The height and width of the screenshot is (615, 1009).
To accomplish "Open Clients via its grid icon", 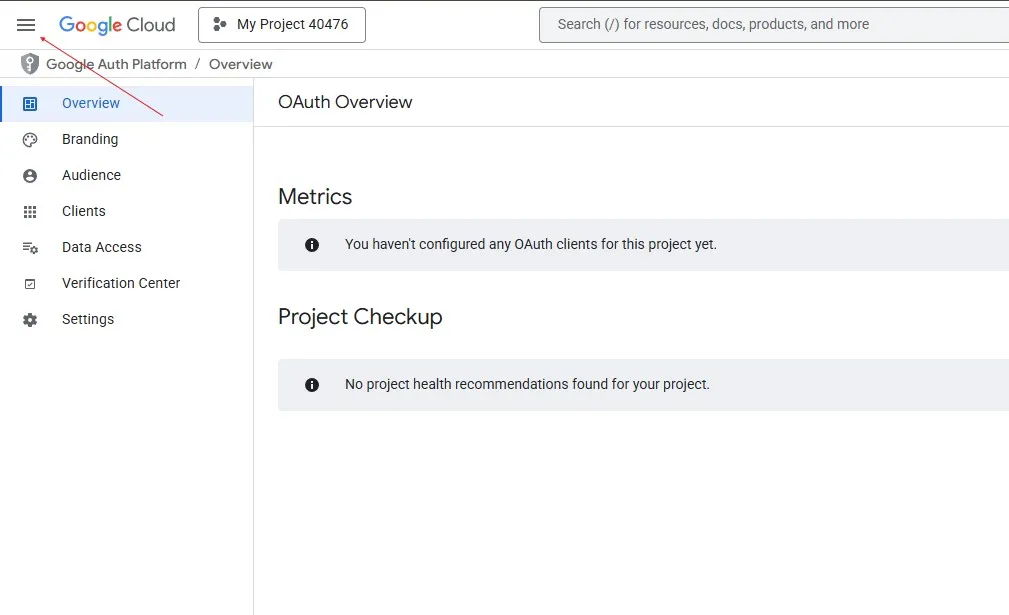I will [30, 212].
